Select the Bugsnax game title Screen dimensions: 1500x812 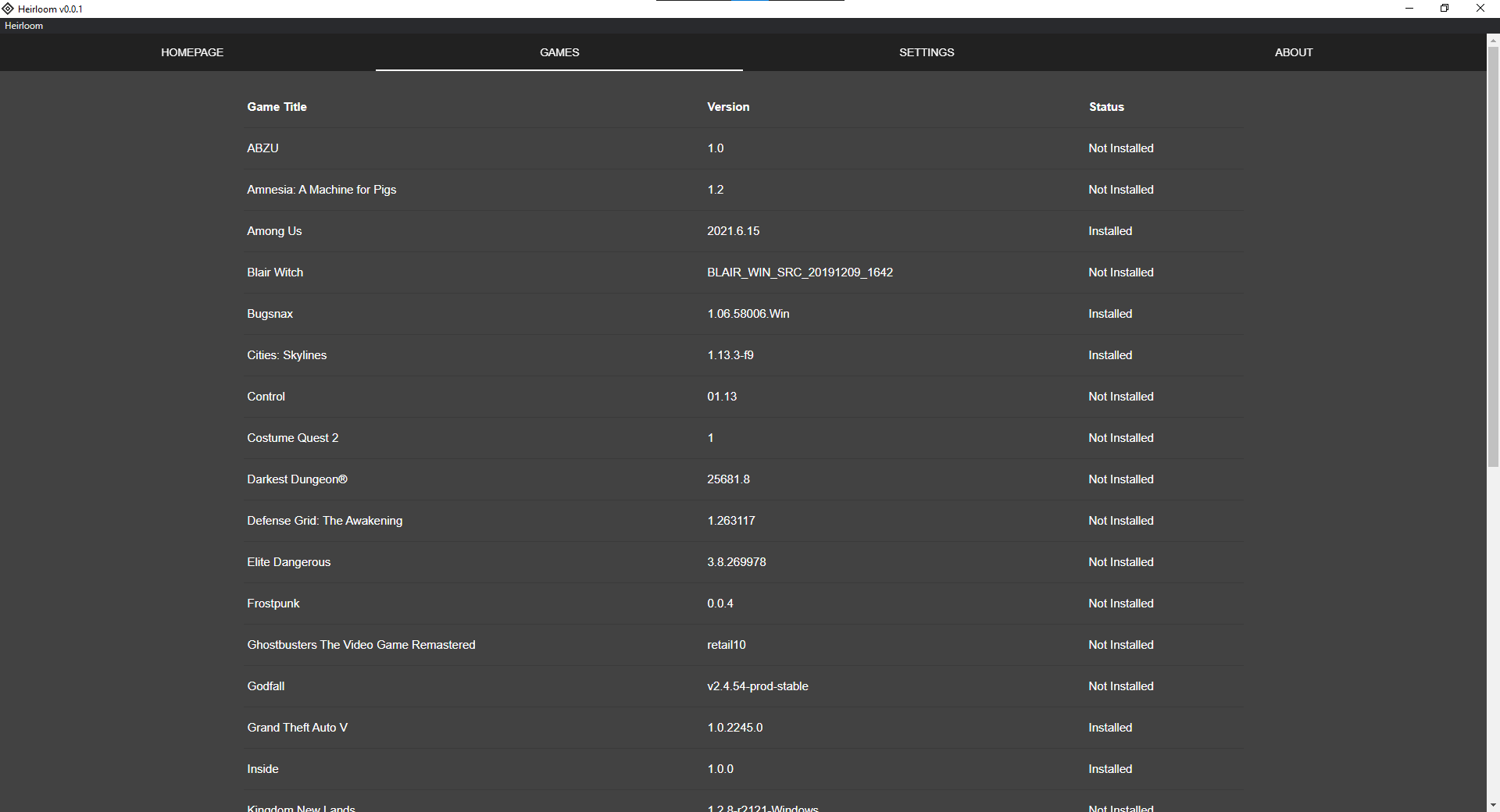click(270, 314)
